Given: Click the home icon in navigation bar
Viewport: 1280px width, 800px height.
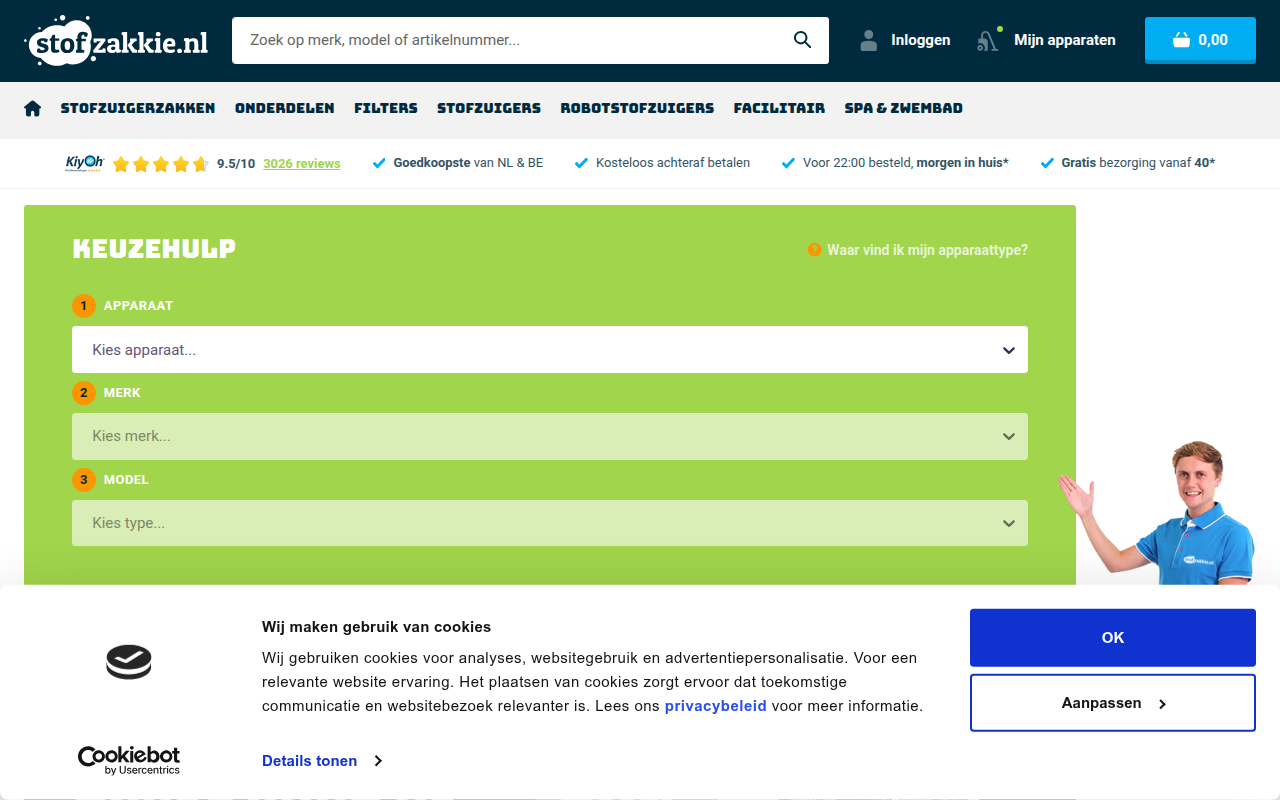Looking at the screenshot, I should (33, 108).
